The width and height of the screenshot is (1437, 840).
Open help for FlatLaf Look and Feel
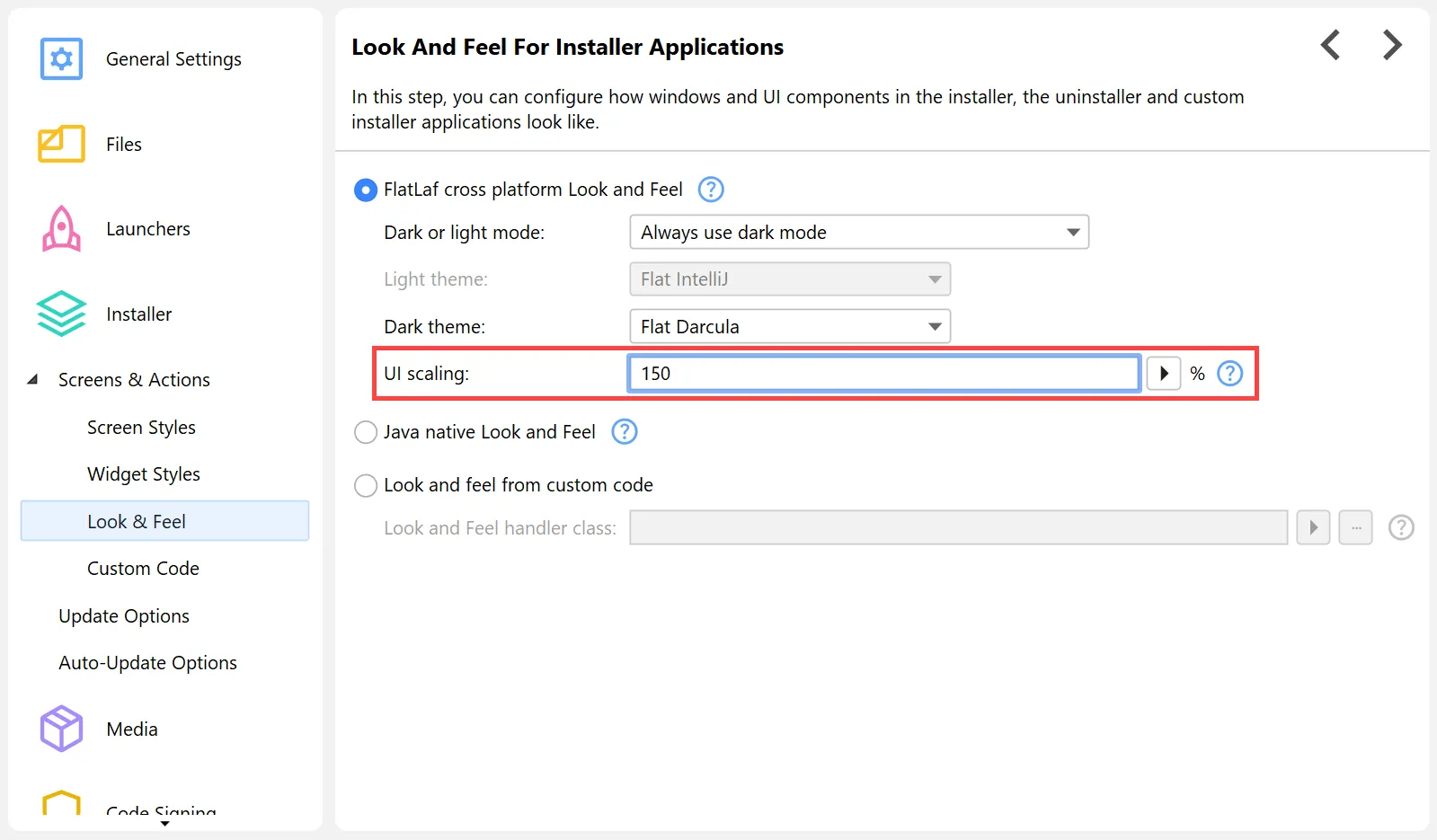[x=711, y=190]
